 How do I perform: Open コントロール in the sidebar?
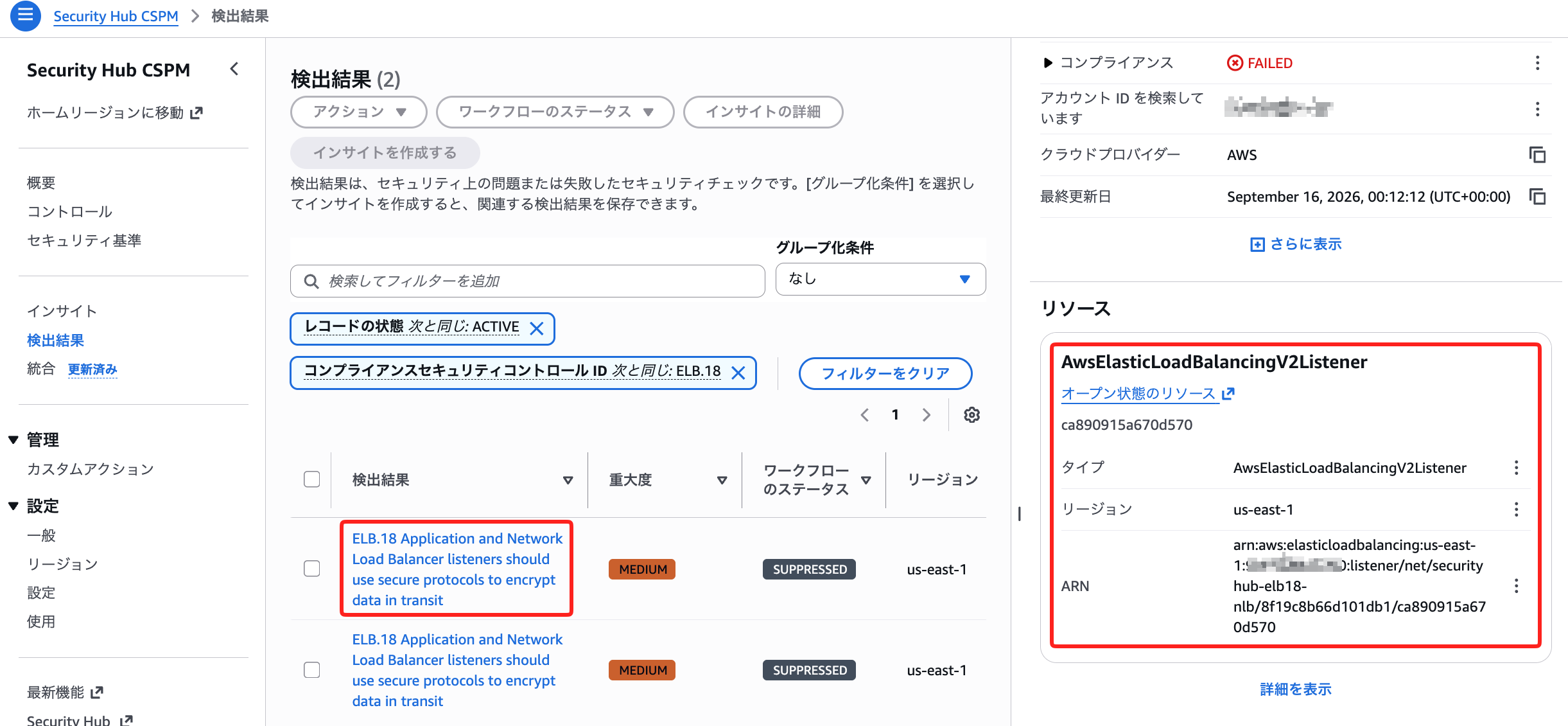tap(69, 212)
